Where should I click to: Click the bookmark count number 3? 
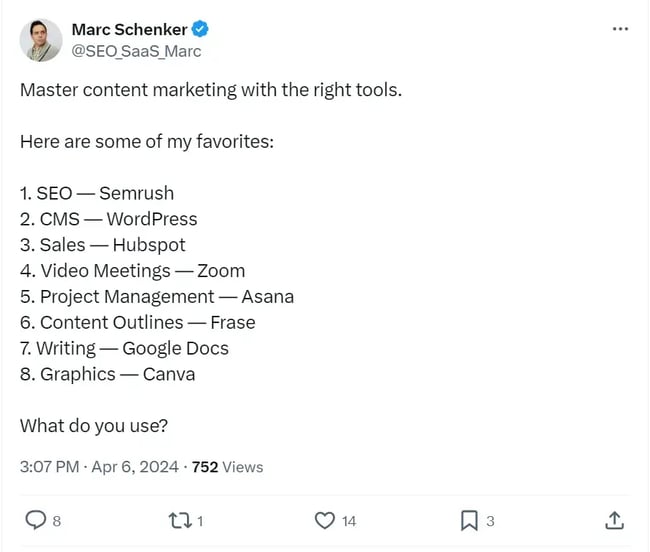(x=490, y=521)
